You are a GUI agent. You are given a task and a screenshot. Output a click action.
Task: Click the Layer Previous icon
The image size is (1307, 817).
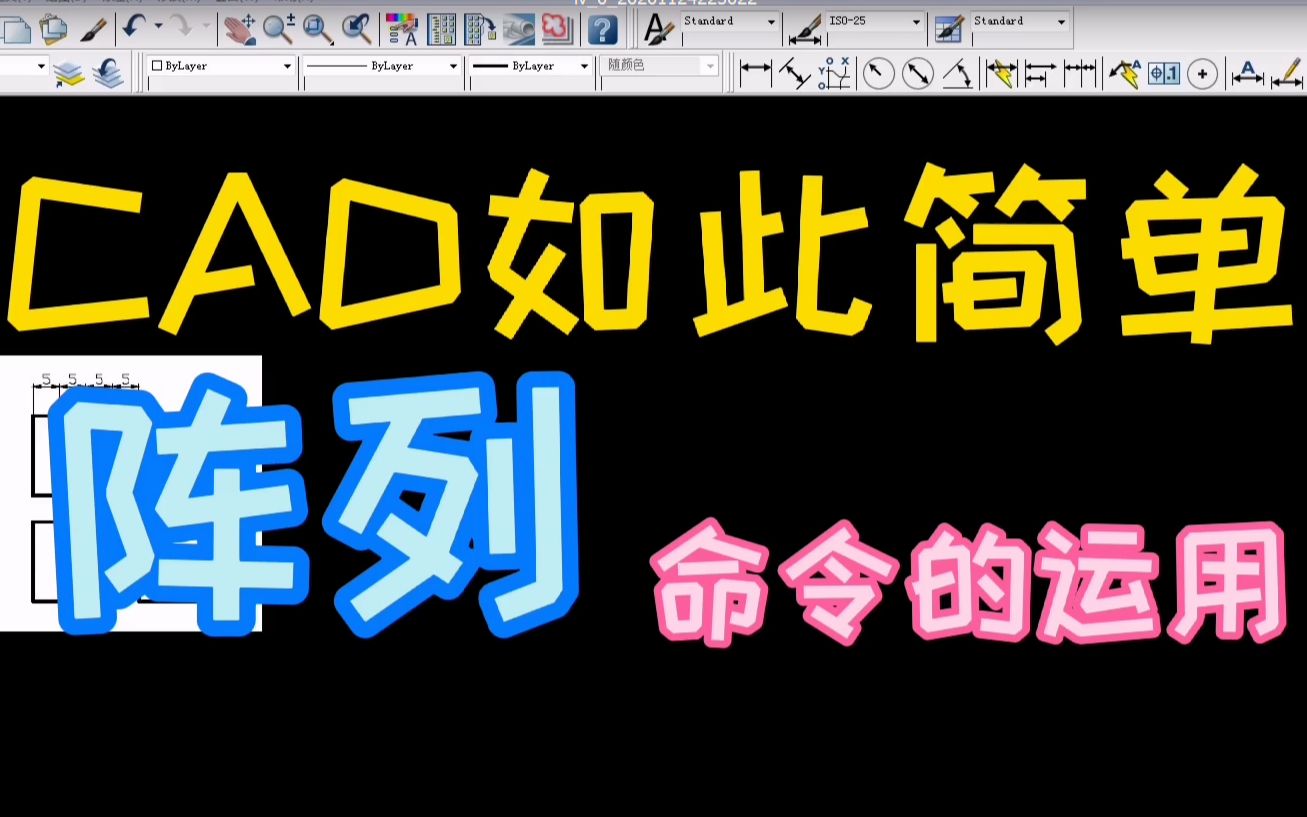pos(108,73)
